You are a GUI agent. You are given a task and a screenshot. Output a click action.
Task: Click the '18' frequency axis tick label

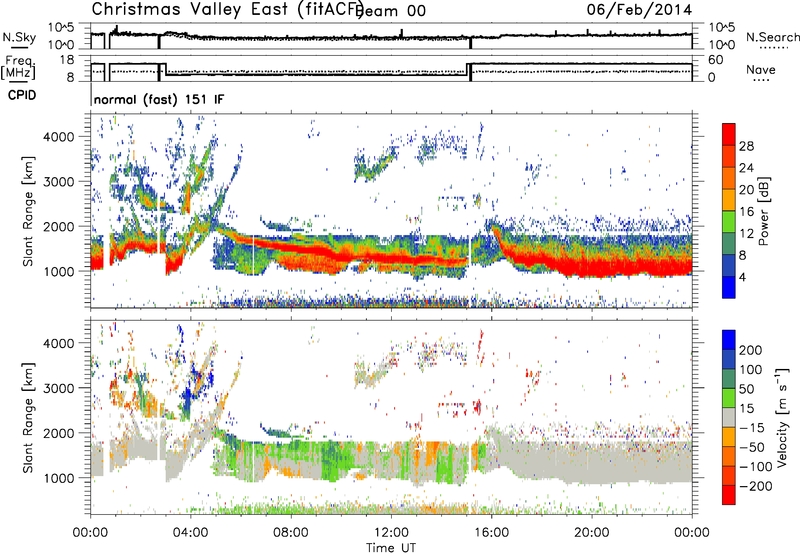[x=67, y=60]
